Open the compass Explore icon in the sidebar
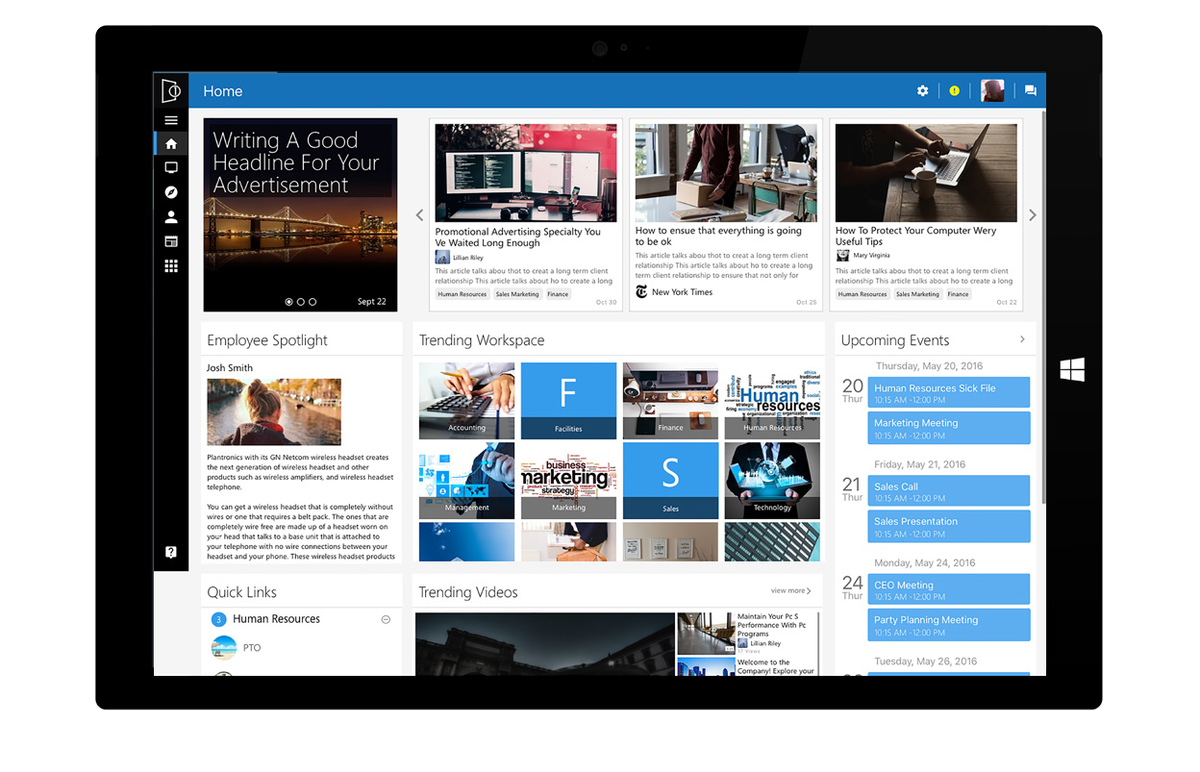 pyautogui.click(x=171, y=192)
